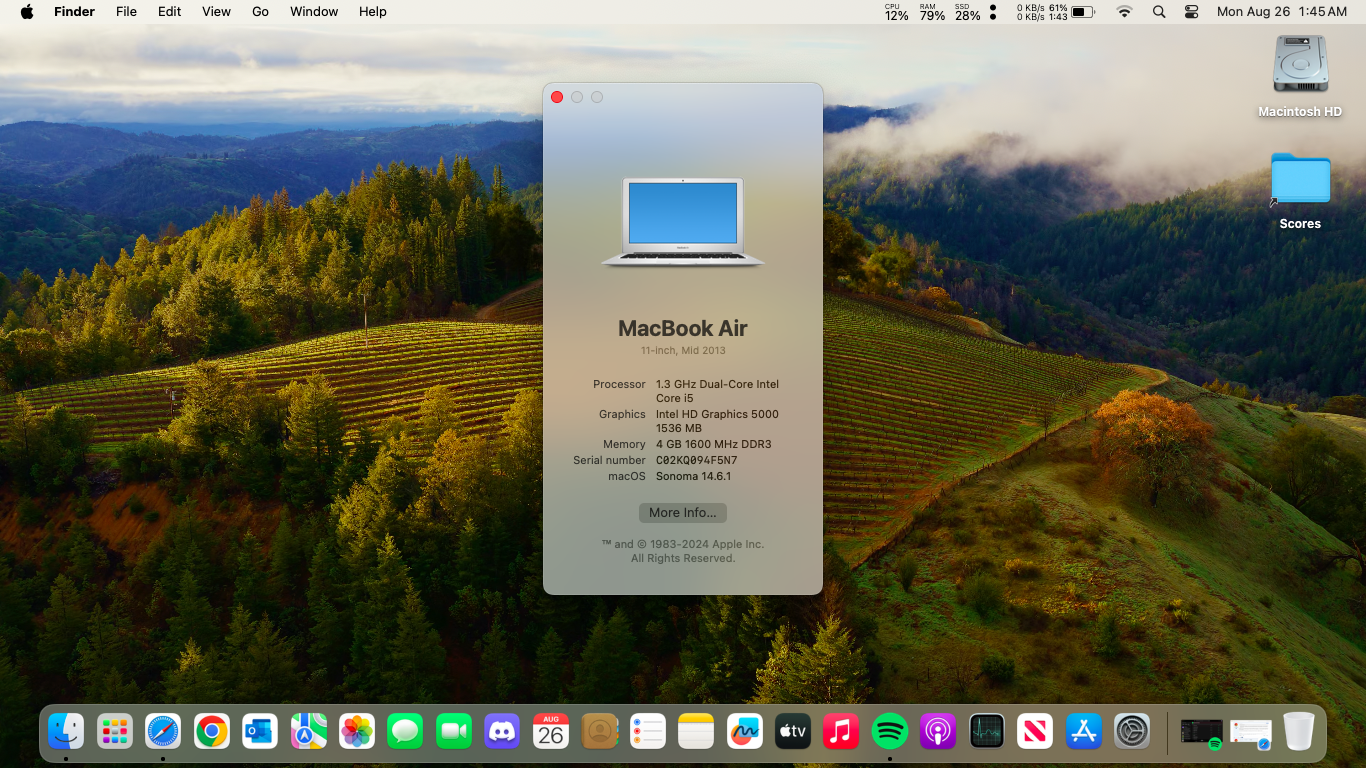This screenshot has height=768, width=1366.
Task: Open Spotlight search in menu bar
Action: 1159,12
